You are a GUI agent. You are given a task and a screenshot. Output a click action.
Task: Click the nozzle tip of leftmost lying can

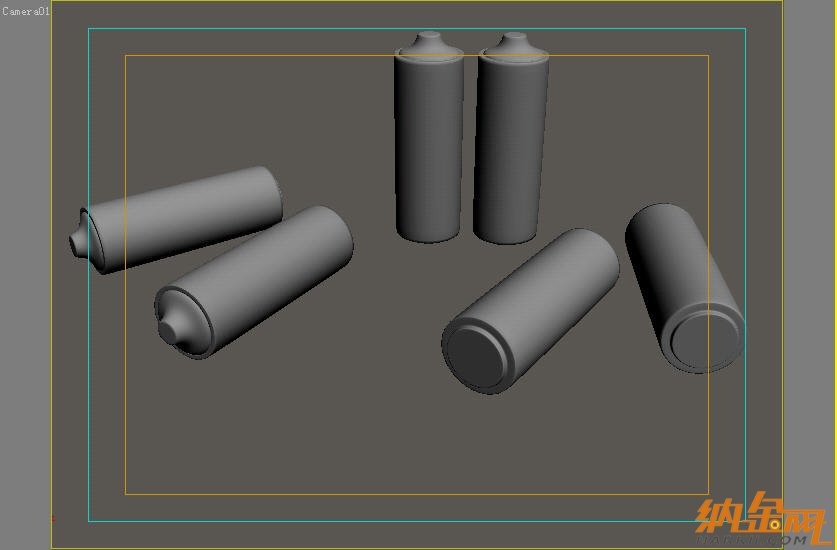[x=74, y=242]
